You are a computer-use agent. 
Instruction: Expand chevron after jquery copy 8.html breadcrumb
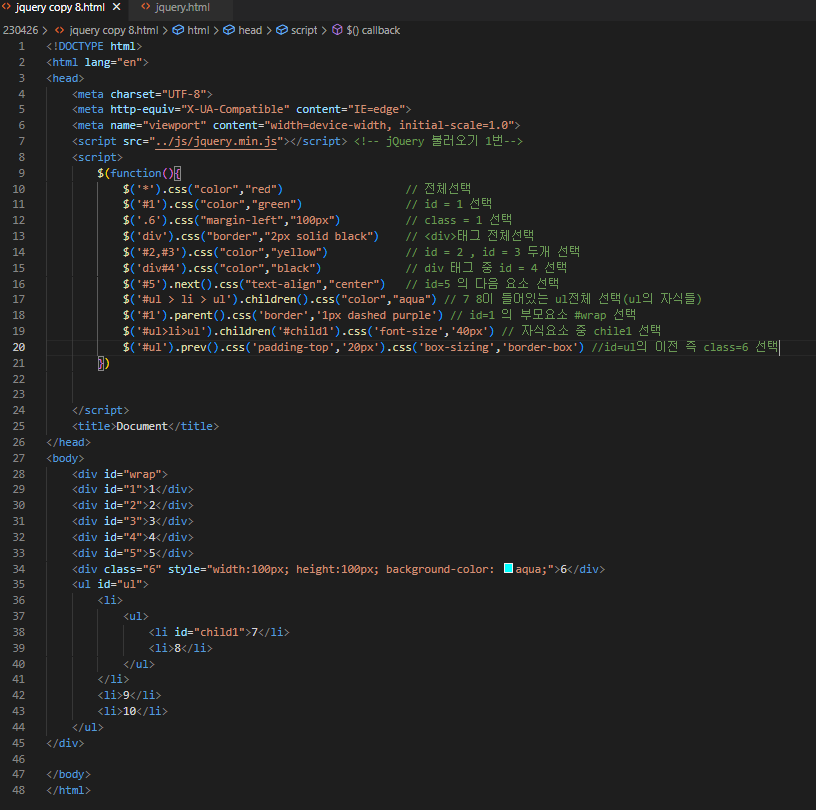pyautogui.click(x=165, y=30)
